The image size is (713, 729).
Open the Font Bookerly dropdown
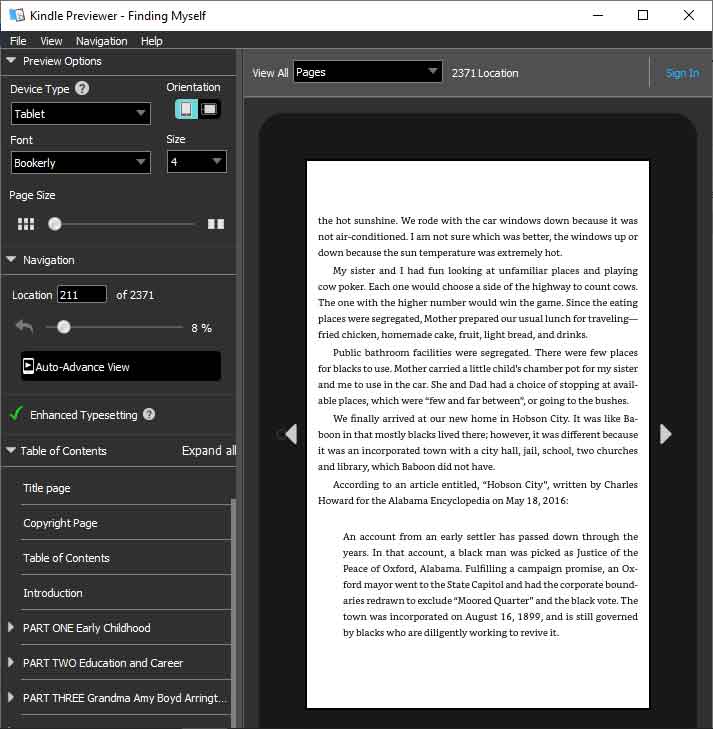tap(81, 163)
